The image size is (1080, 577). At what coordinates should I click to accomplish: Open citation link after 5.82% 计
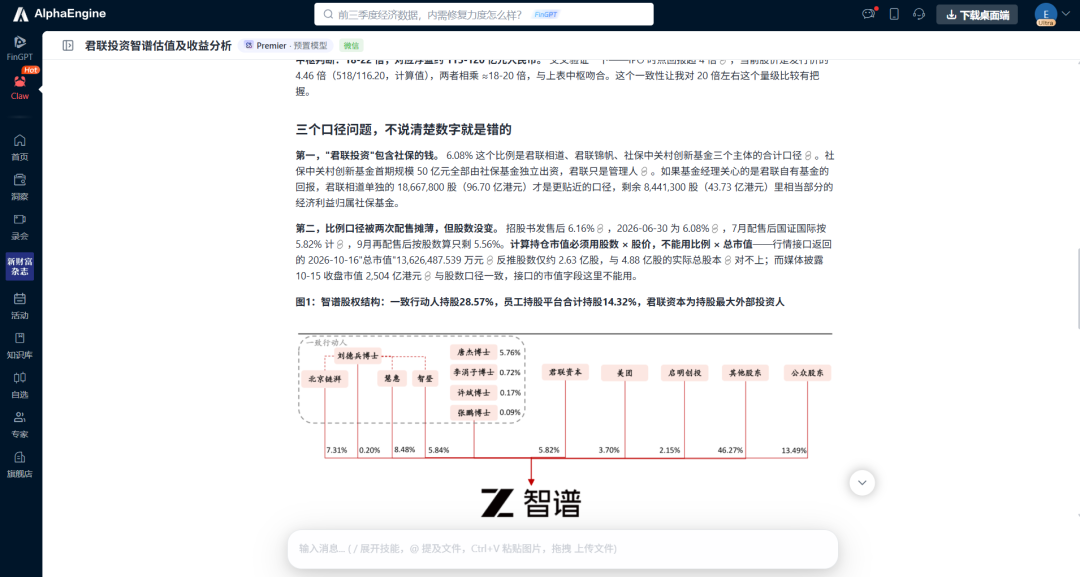pos(340,244)
